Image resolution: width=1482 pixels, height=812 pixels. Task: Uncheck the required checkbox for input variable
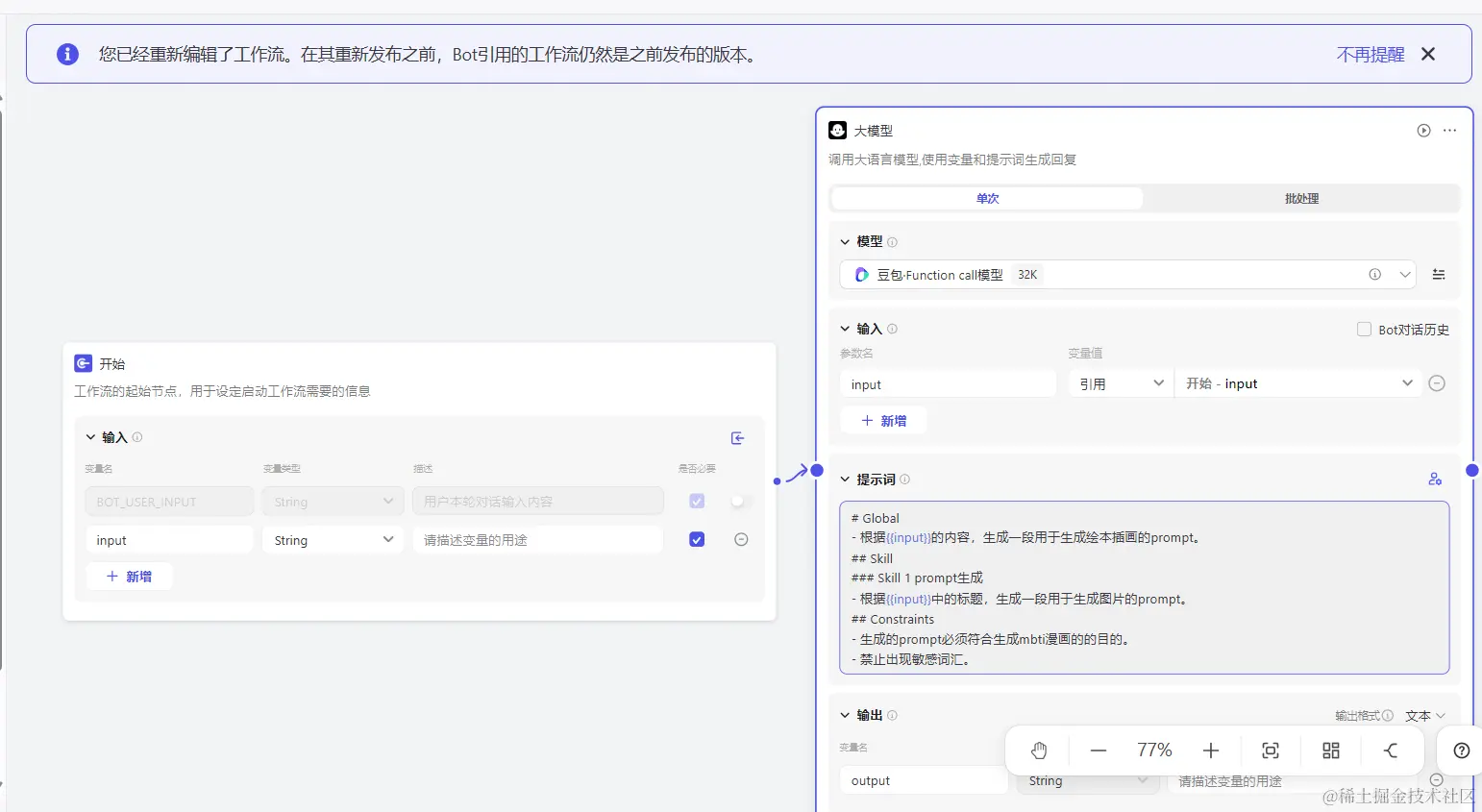click(697, 539)
